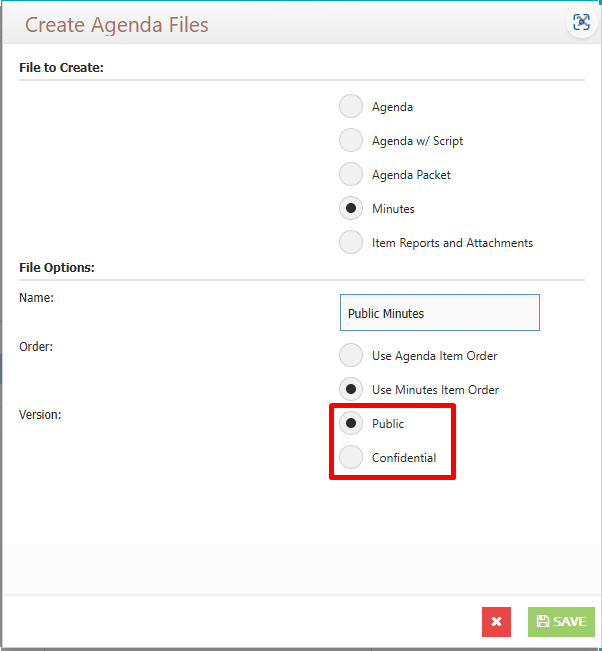The width and height of the screenshot is (602, 651).
Task: Select Use Minutes Item Order
Action: click(351, 389)
